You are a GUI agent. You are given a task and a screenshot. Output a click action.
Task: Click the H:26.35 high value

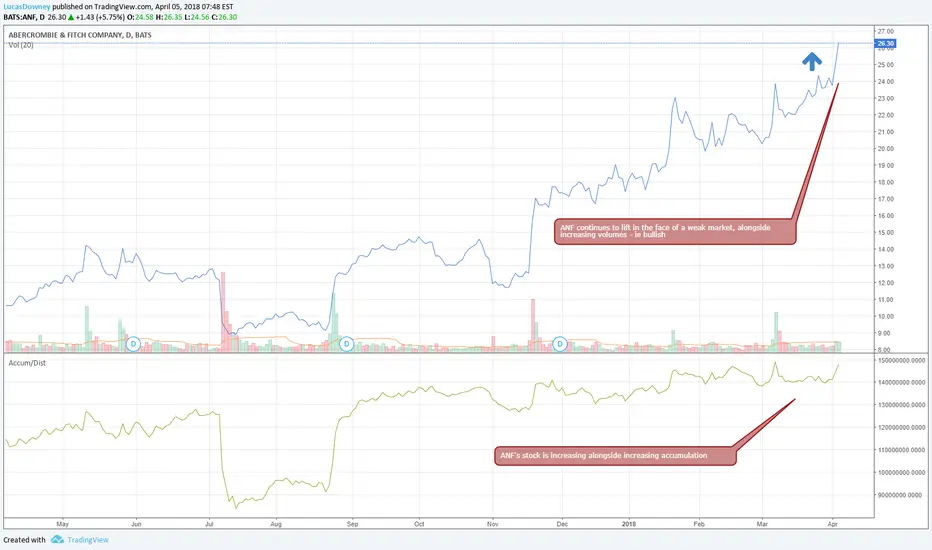click(169, 17)
